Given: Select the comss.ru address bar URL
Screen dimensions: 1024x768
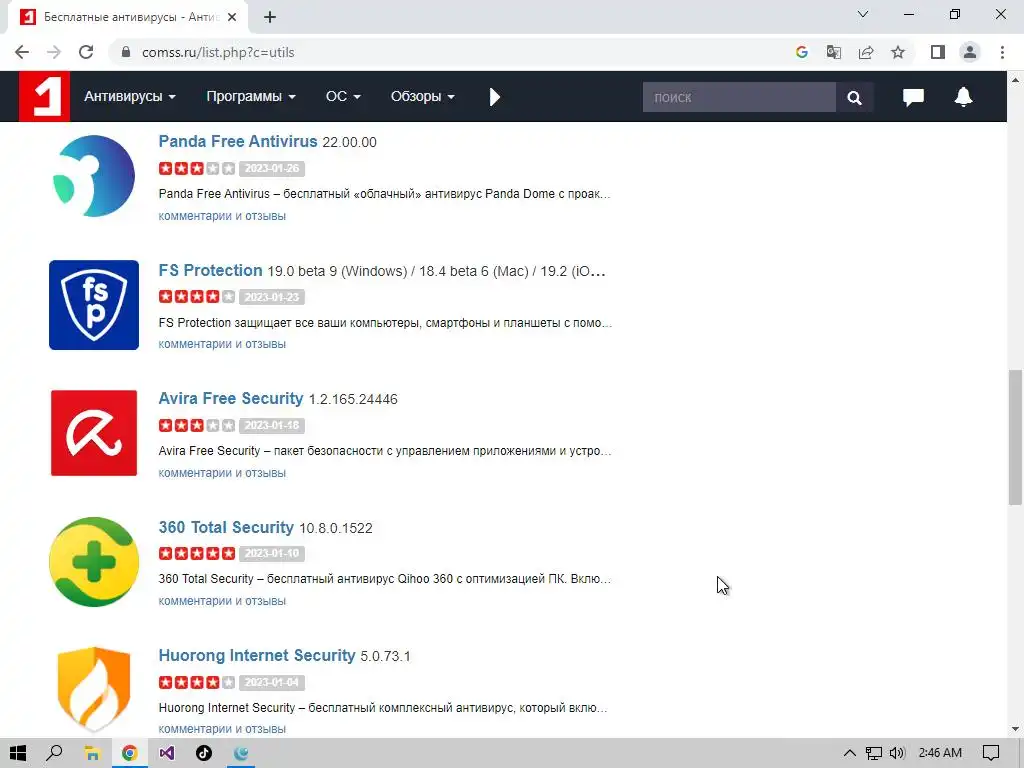Looking at the screenshot, I should coord(218,52).
